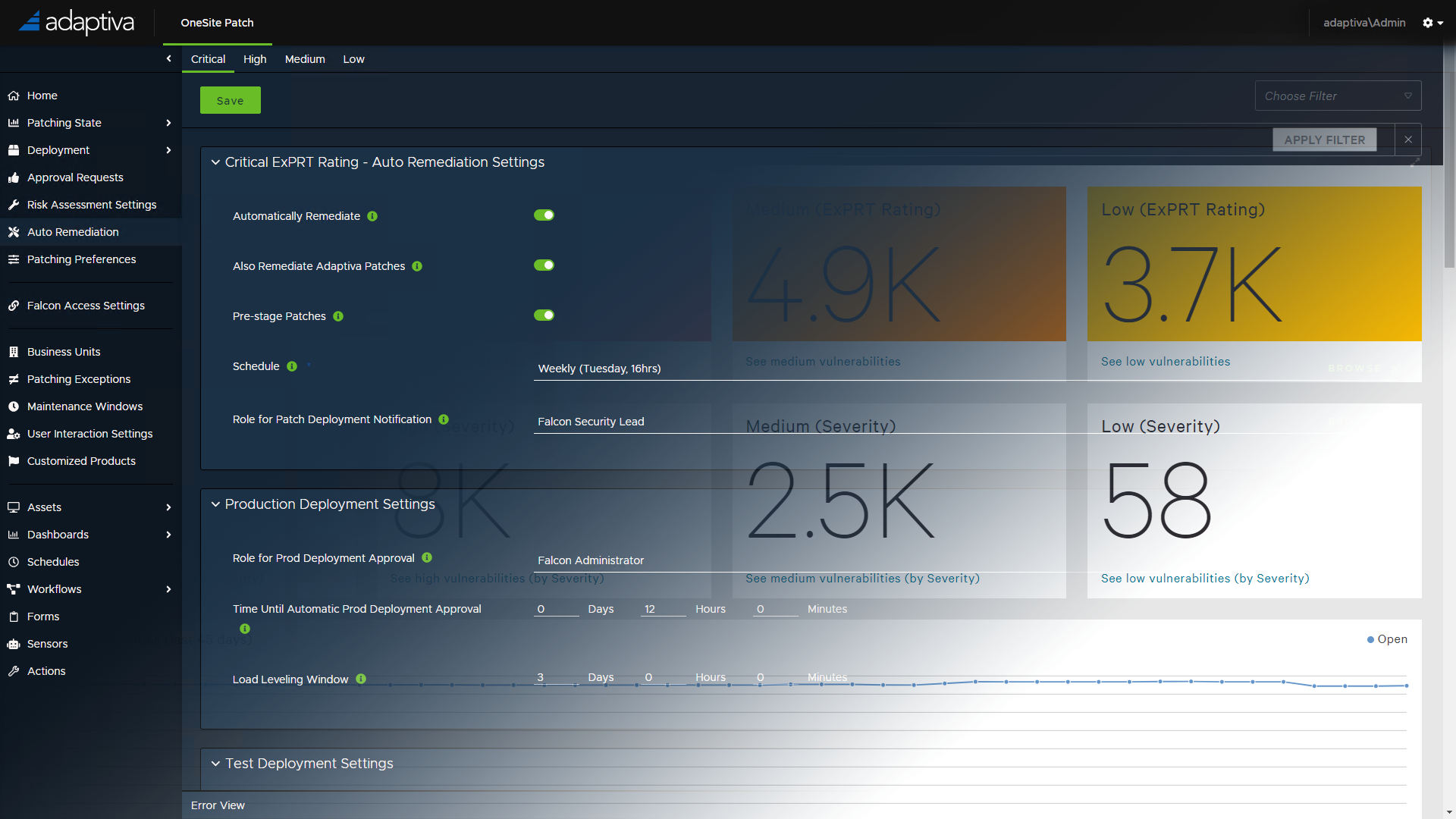This screenshot has width=1456, height=819.
Task: Switch to the High tab
Action: click(255, 59)
